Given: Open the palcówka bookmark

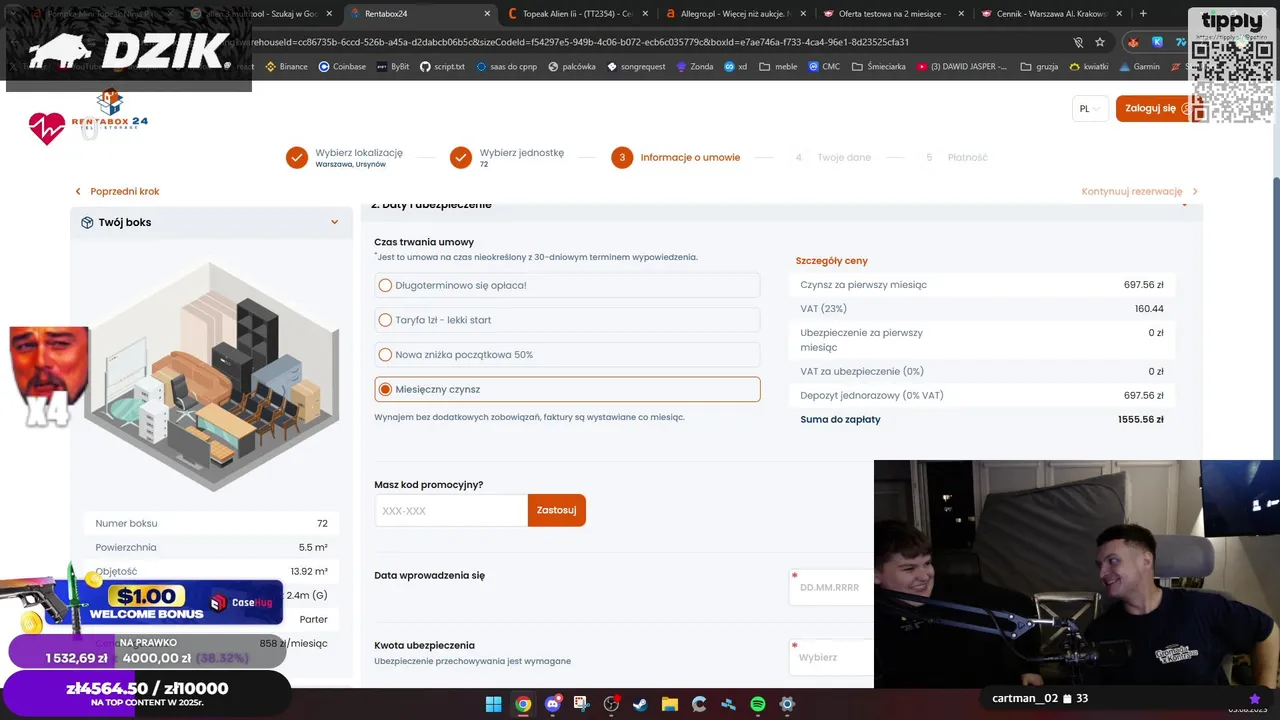Looking at the screenshot, I should [572, 66].
